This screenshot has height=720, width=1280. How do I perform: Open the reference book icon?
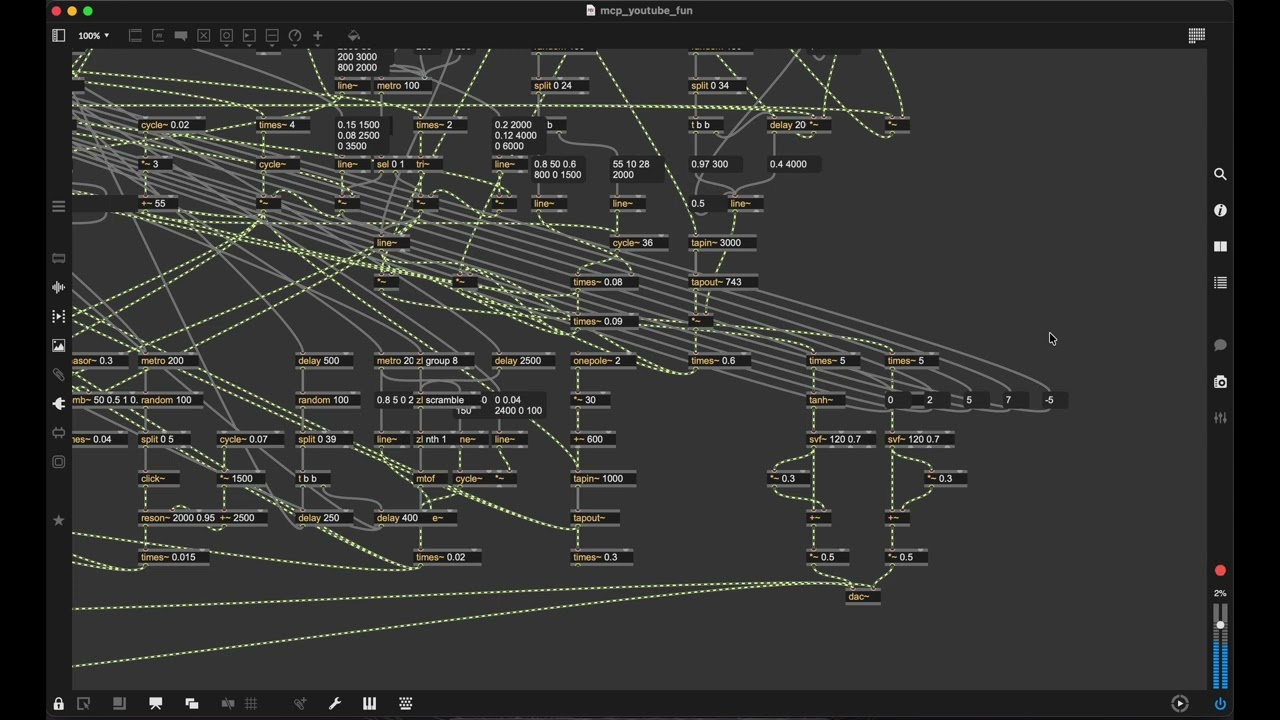[x=1220, y=246]
